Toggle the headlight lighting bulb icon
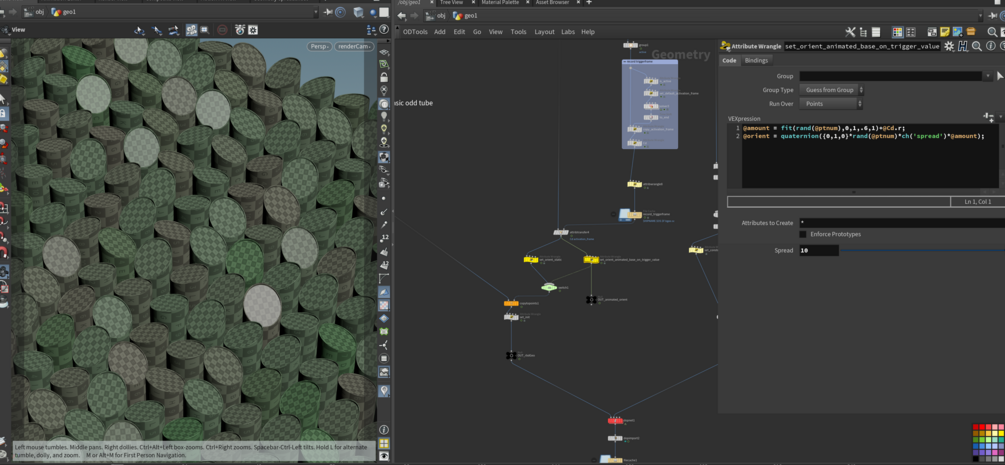The width and height of the screenshot is (1005, 465). tap(384, 116)
